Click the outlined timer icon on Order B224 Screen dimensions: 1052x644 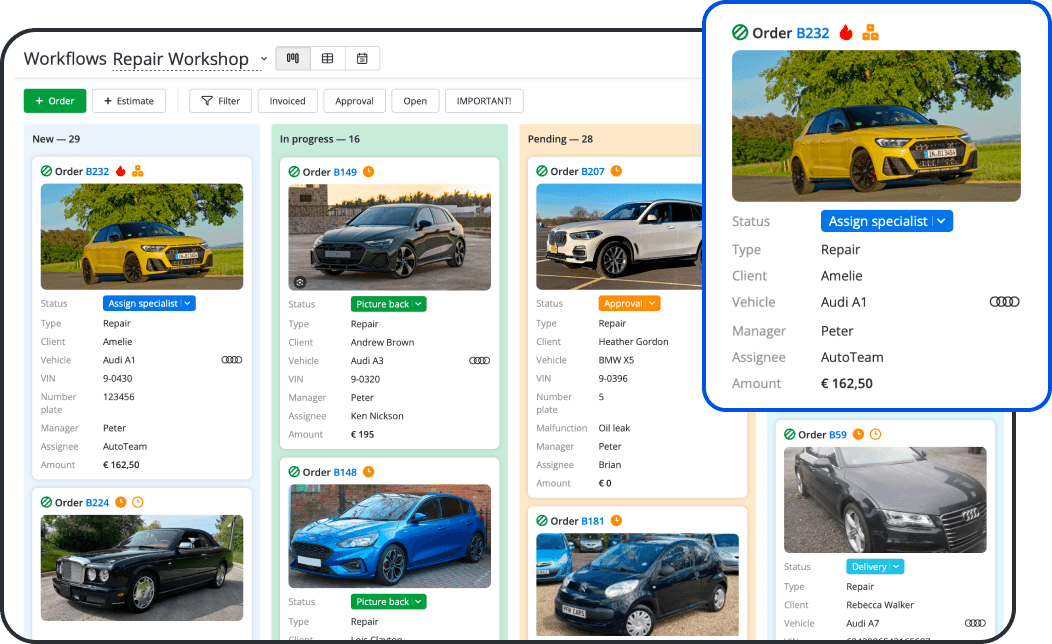(138, 502)
